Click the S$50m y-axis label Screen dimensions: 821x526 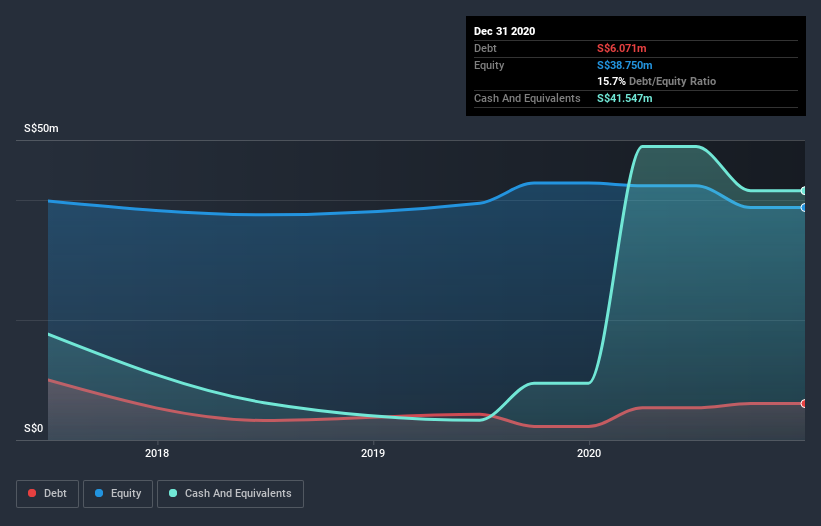(41, 128)
